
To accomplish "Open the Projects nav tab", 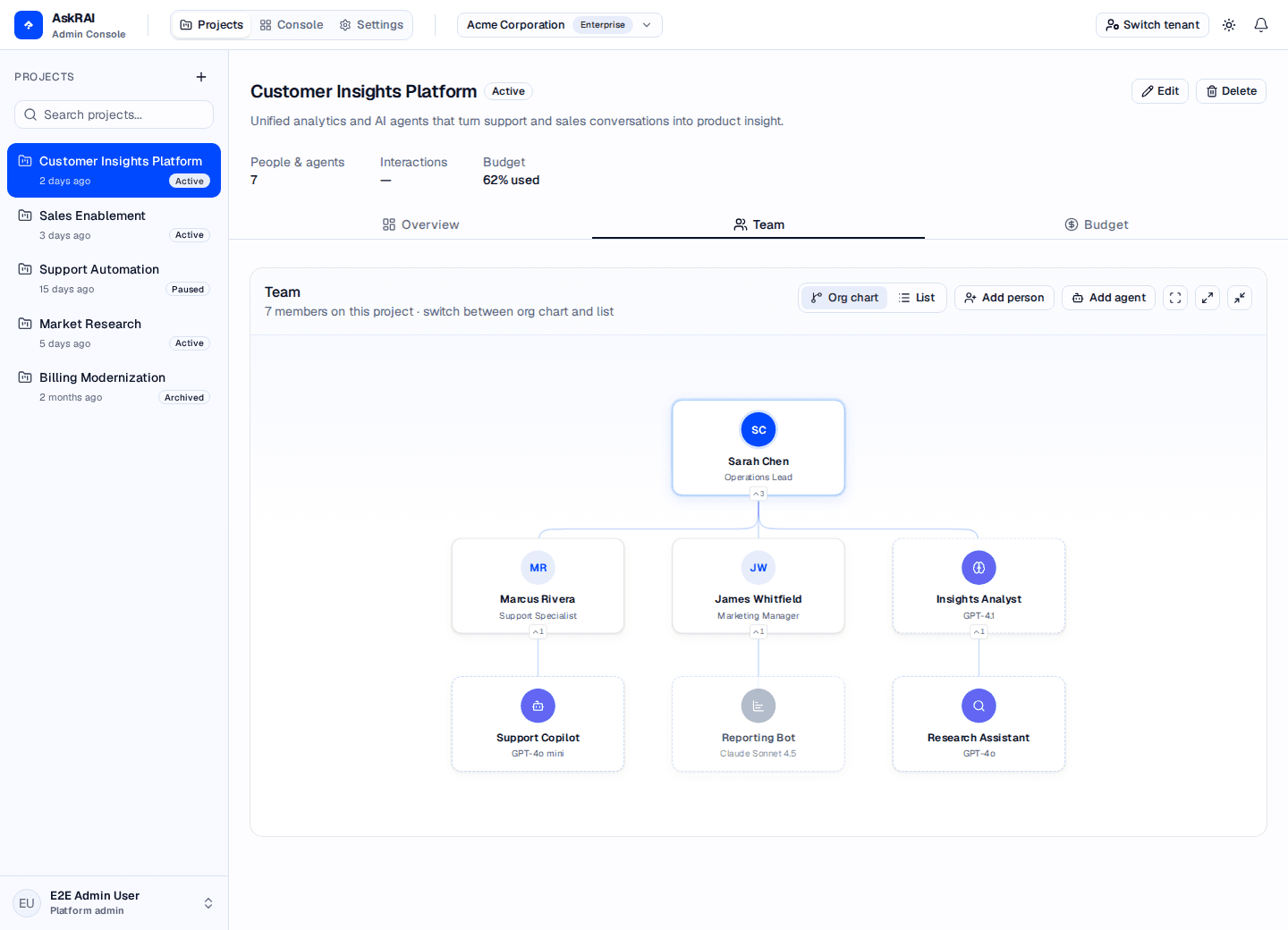I will click(x=212, y=25).
